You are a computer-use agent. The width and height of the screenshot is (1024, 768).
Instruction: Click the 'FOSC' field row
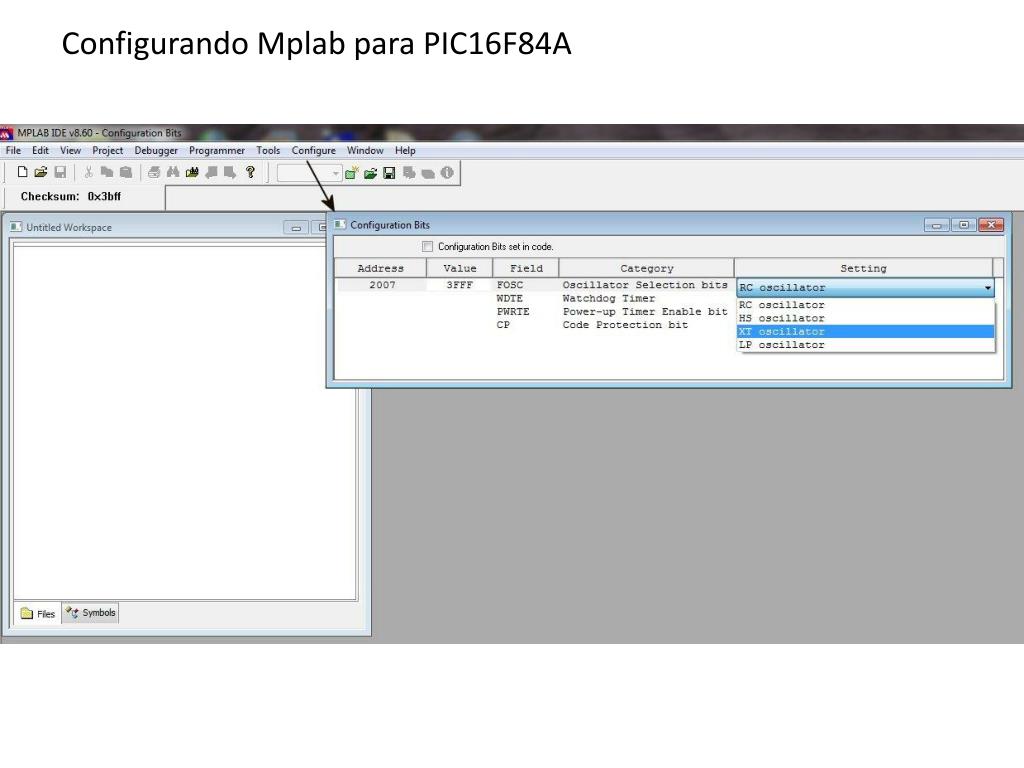[x=510, y=285]
